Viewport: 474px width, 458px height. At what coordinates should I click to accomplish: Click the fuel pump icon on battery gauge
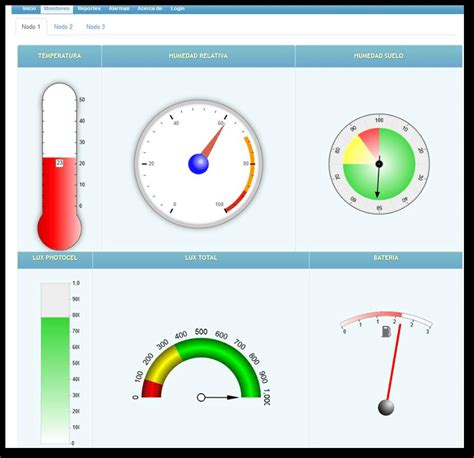[x=386, y=332]
